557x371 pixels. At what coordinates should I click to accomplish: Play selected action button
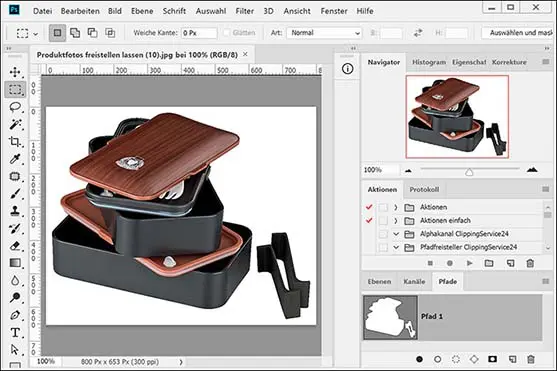click(470, 263)
